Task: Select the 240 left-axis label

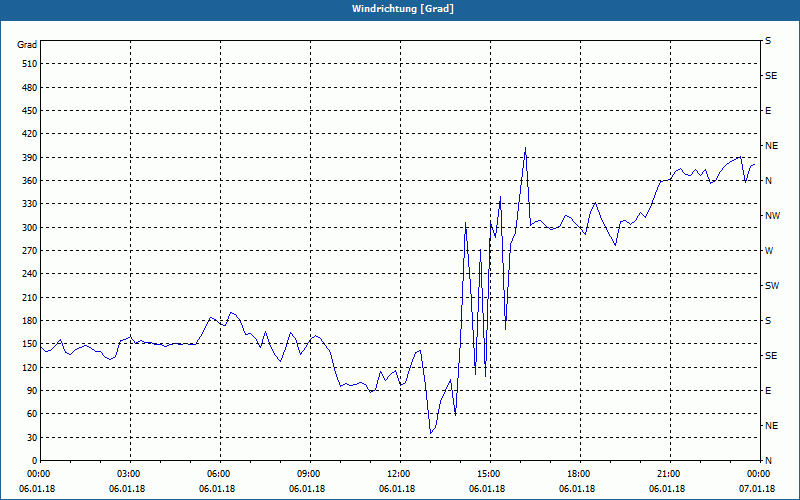Action: [30, 274]
